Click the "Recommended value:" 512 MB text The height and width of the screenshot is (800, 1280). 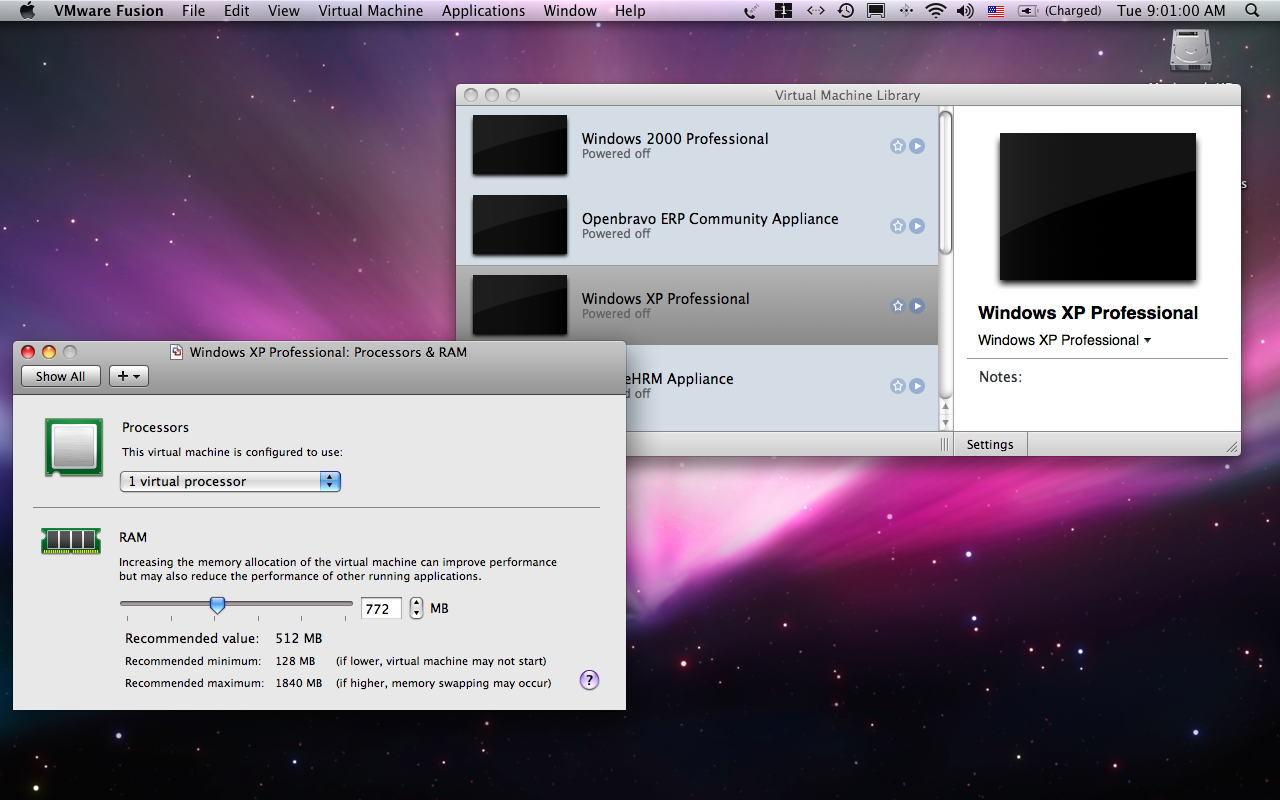pos(224,638)
